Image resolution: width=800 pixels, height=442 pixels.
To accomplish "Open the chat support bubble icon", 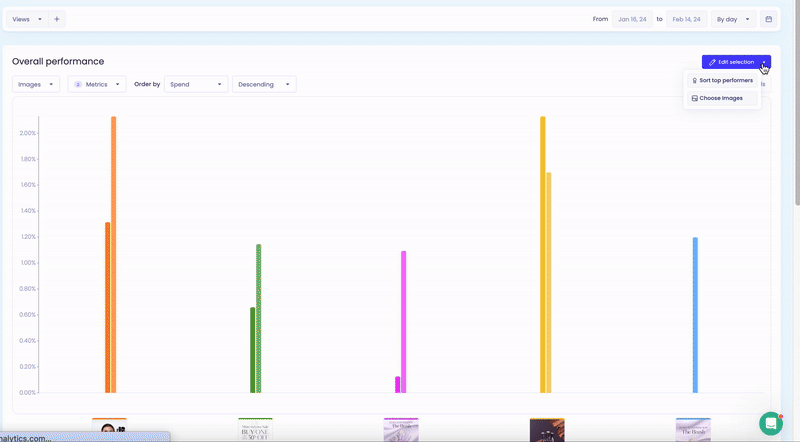I will click(770, 423).
